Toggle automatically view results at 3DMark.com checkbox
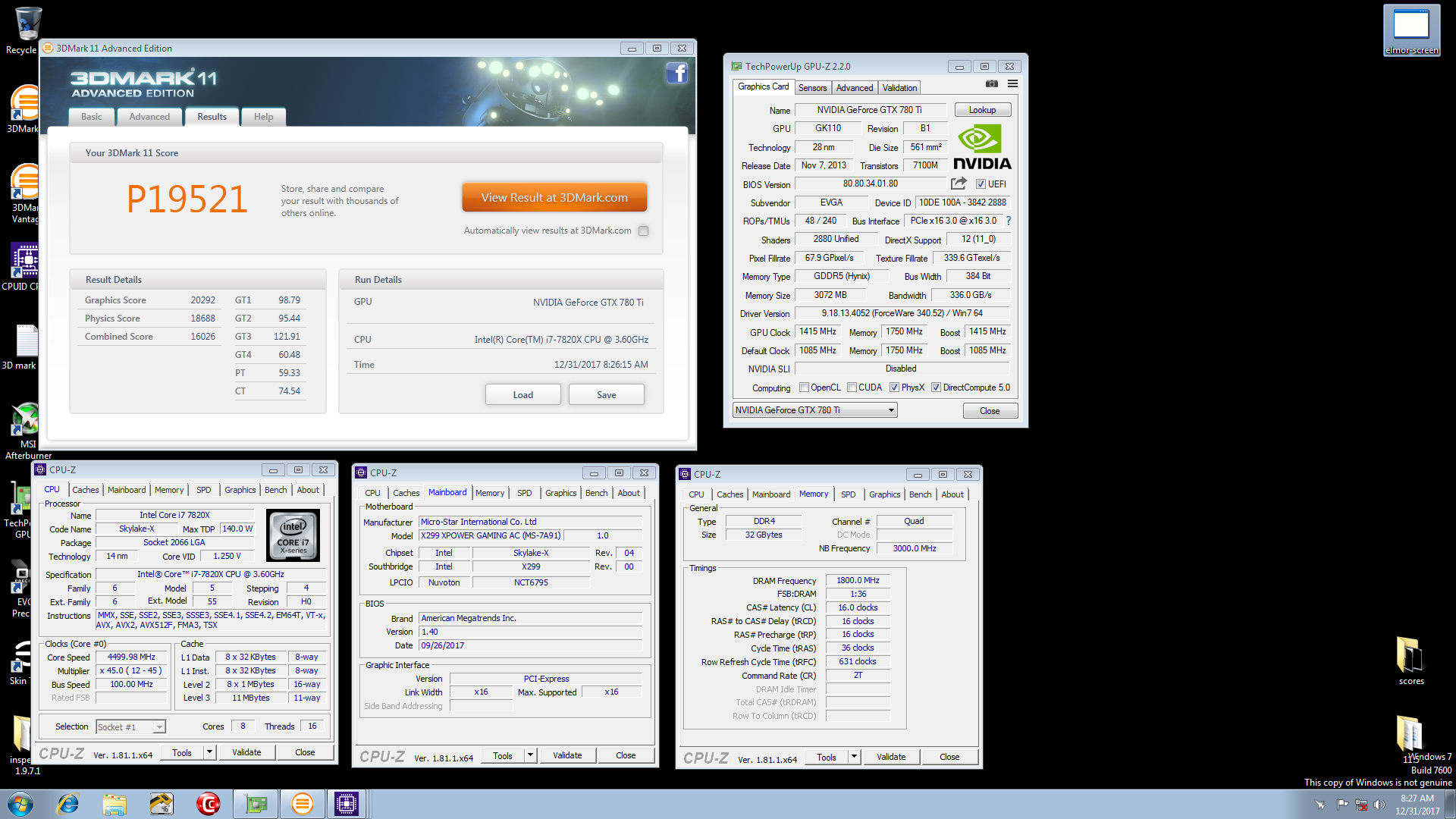1456x819 pixels. (643, 231)
